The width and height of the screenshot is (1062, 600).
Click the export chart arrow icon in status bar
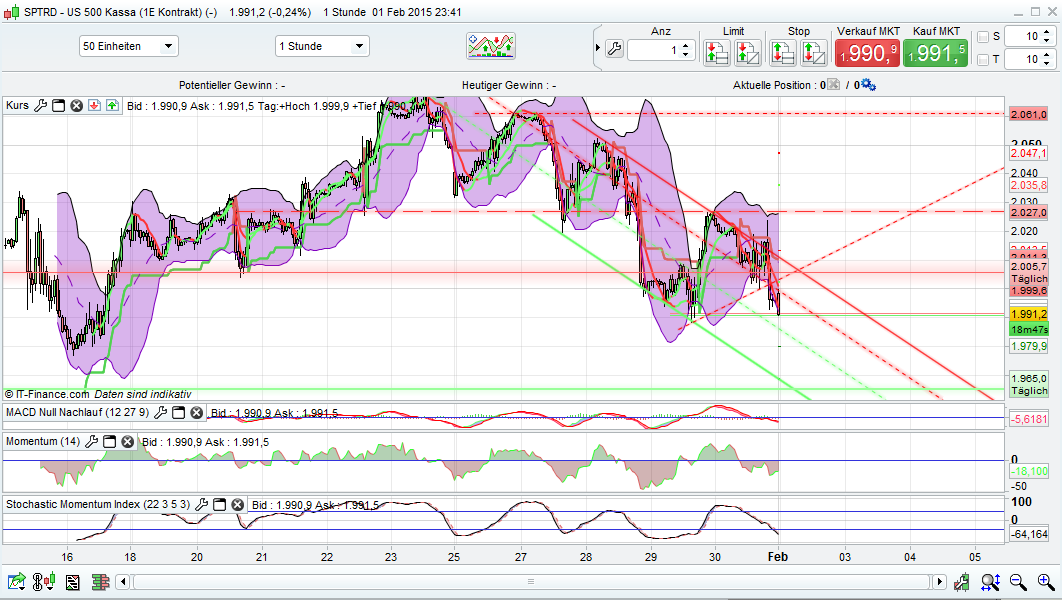tap(18, 581)
